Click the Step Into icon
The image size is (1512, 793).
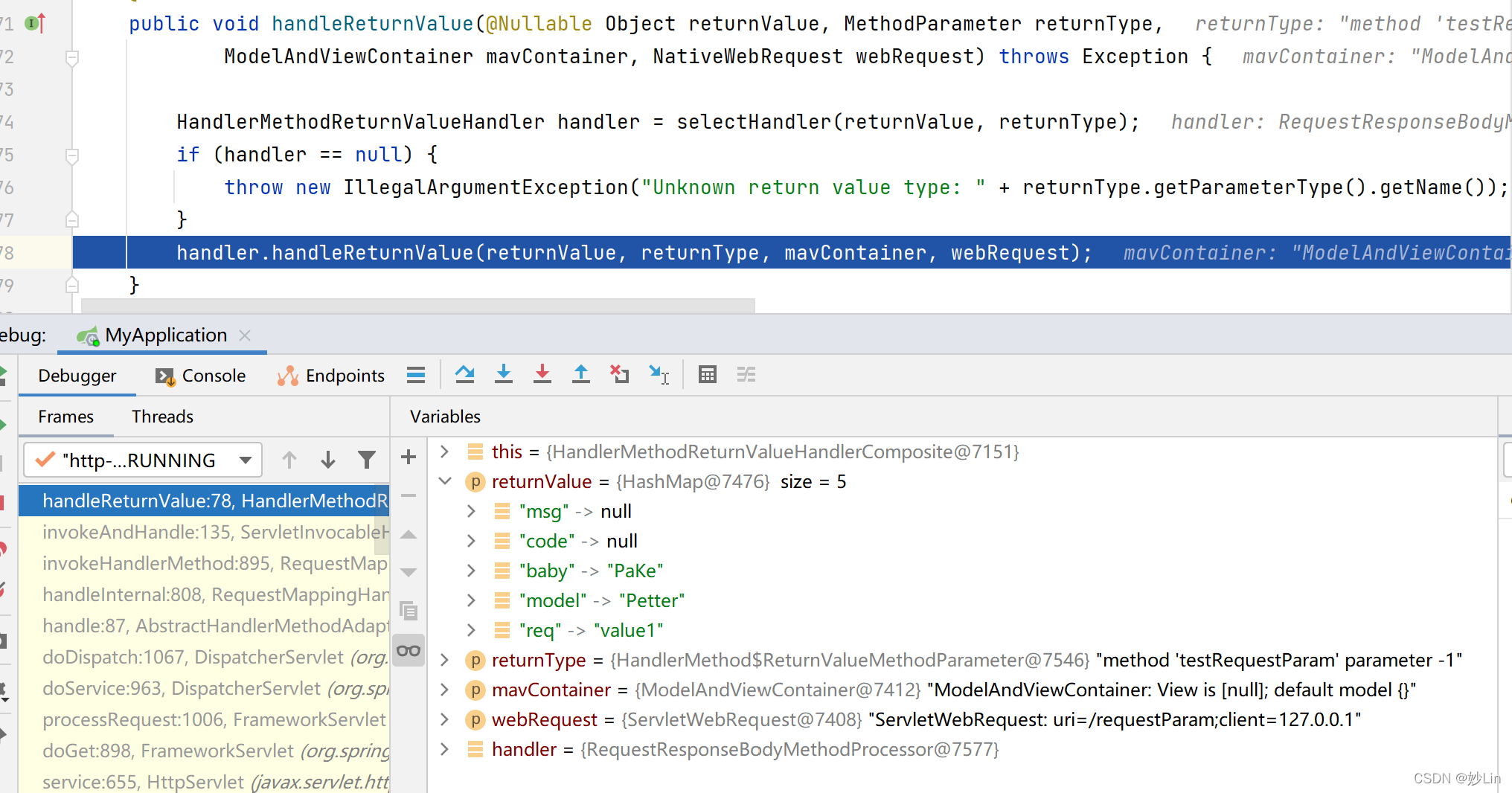[504, 374]
